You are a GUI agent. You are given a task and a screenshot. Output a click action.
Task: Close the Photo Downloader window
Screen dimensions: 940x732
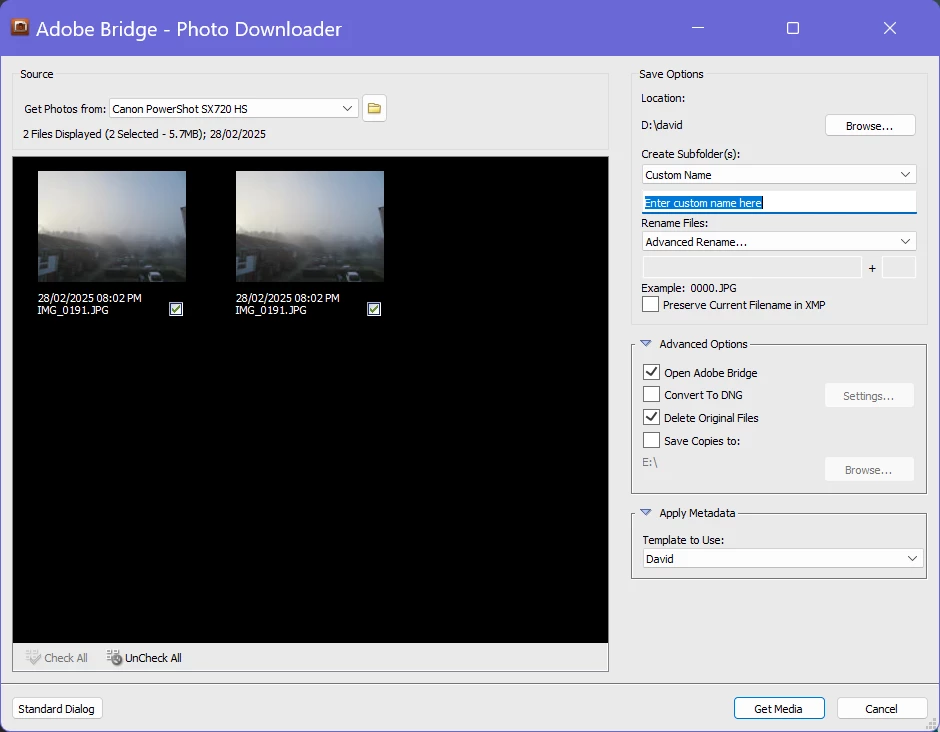tap(890, 28)
